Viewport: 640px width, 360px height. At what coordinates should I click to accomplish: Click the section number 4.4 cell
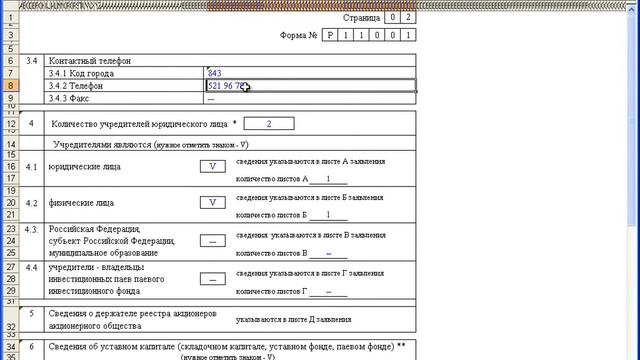click(31, 267)
